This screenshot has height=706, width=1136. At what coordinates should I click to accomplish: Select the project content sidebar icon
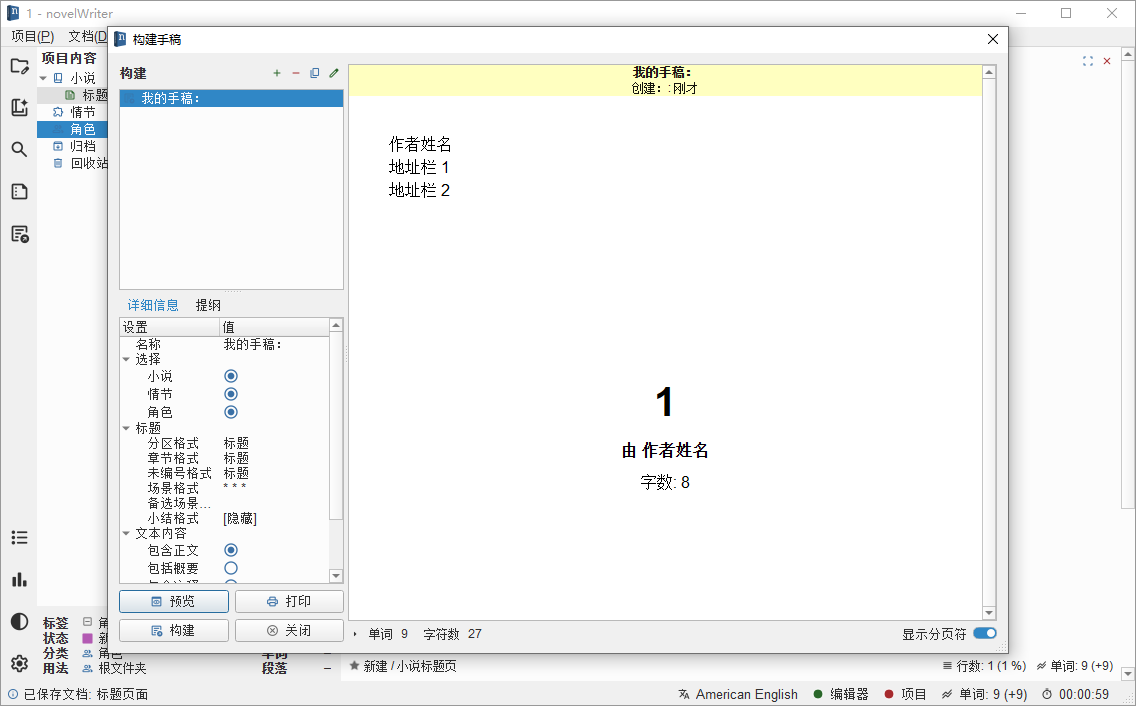click(x=19, y=66)
